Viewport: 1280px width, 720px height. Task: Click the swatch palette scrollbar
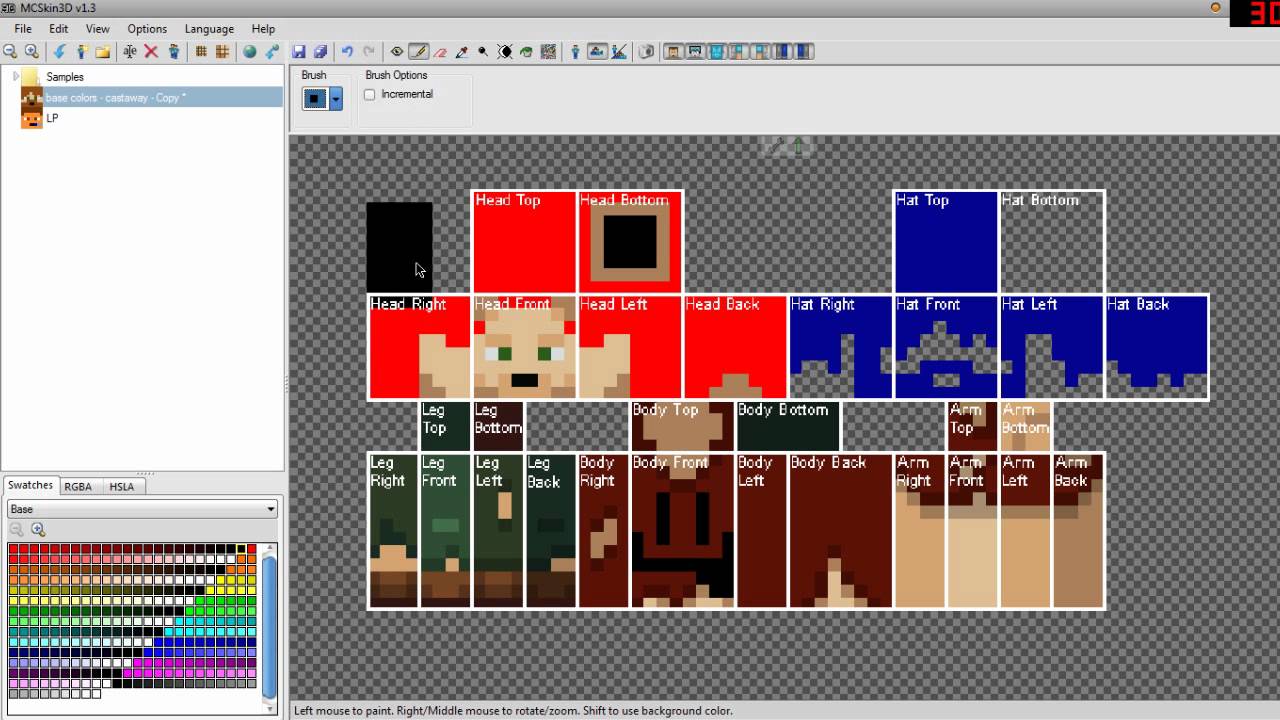tap(269, 627)
